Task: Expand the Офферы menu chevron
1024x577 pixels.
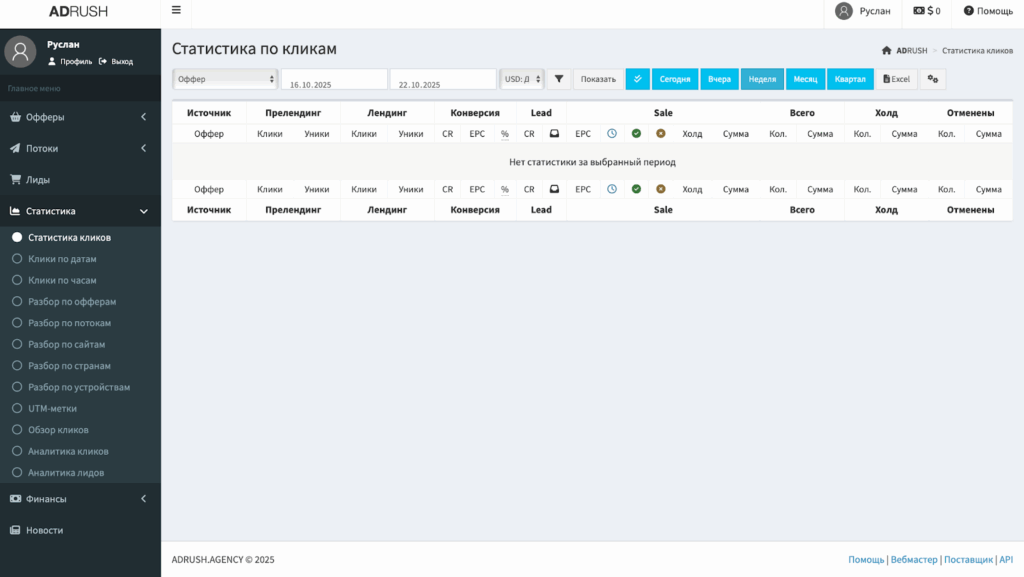Action: tap(144, 117)
